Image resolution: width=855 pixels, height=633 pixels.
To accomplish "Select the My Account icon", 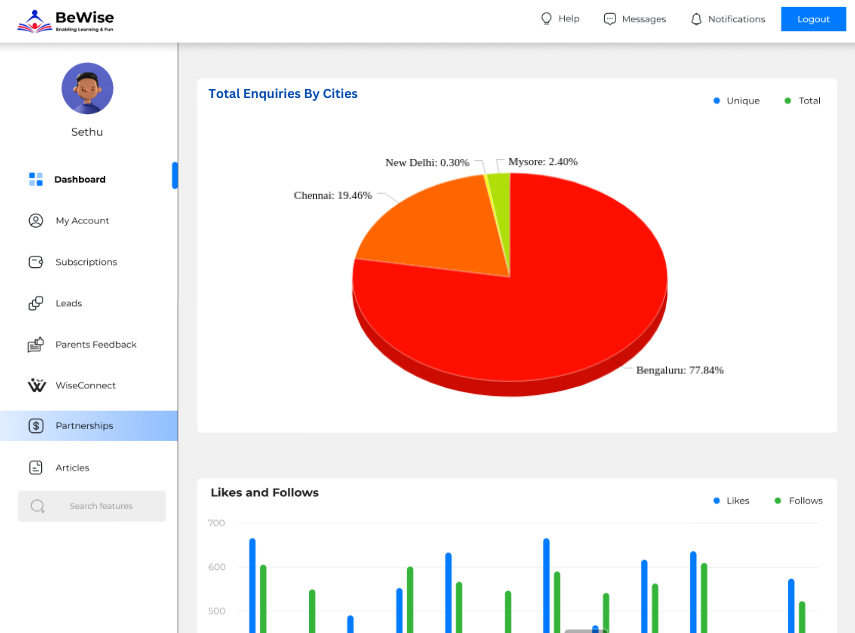I will [34, 220].
